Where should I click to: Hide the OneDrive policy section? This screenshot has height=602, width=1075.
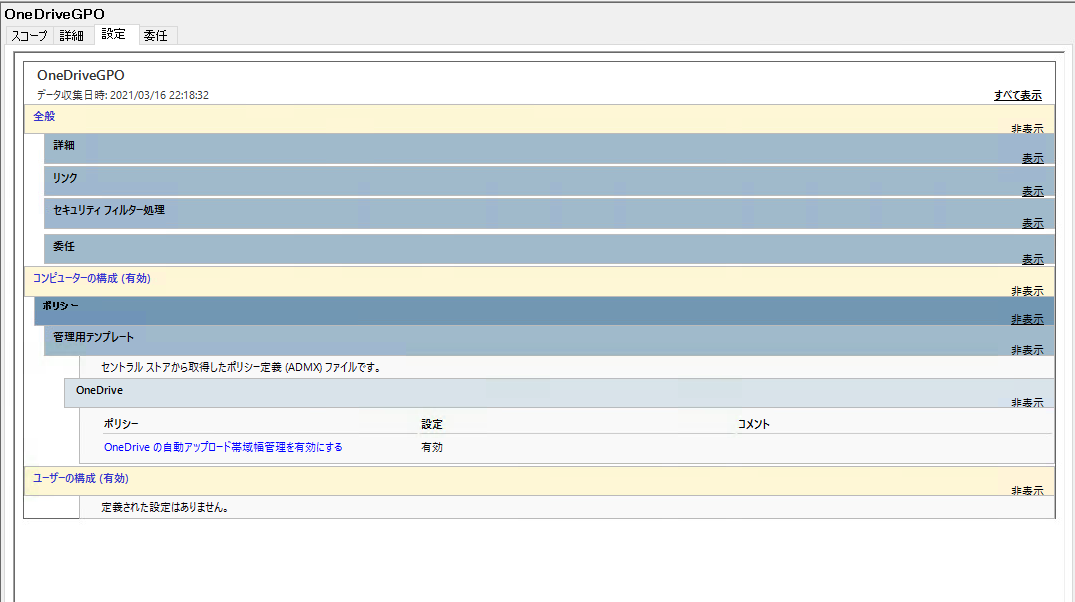click(1027, 402)
